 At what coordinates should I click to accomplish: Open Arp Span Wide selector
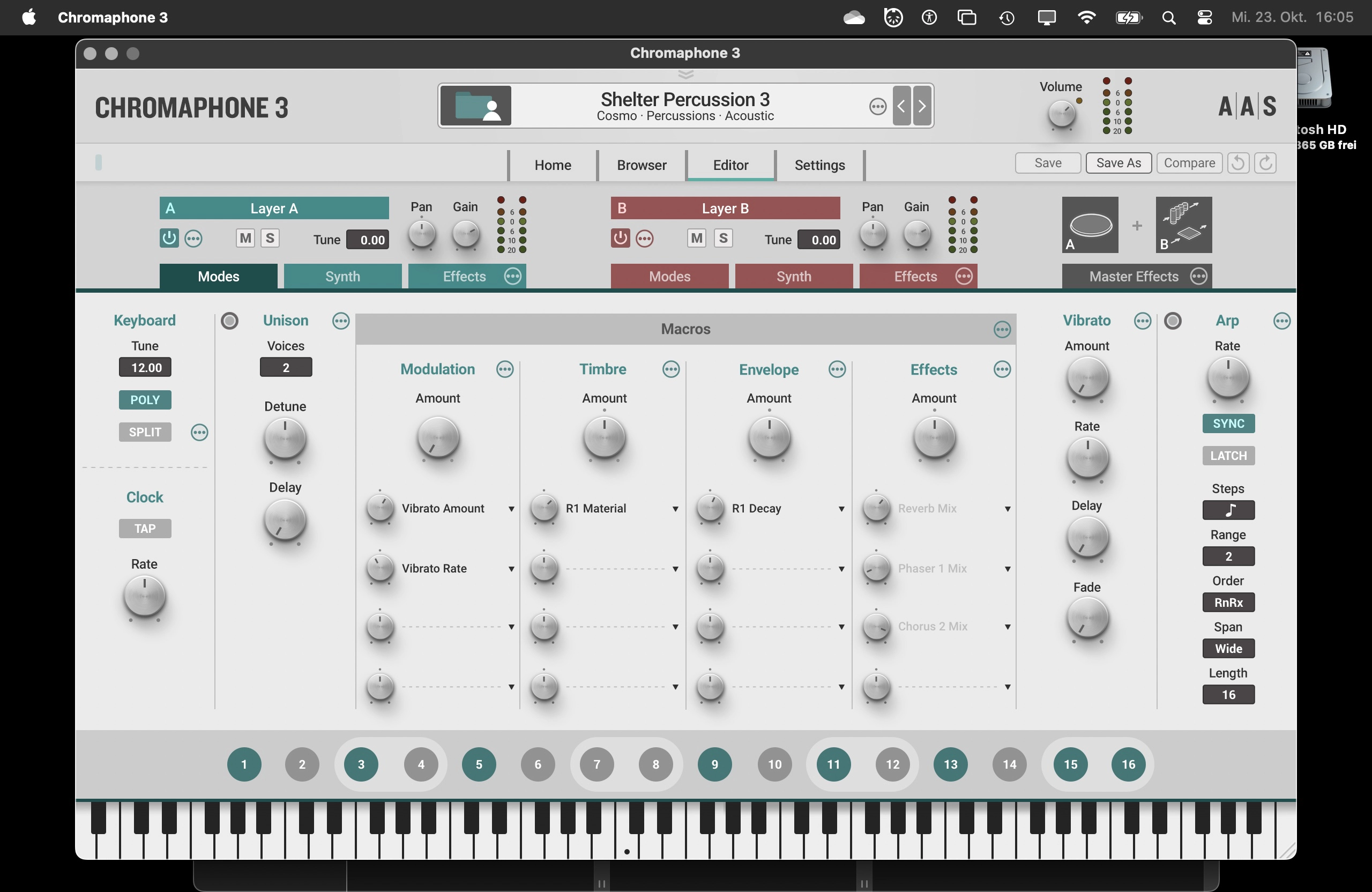(1228, 649)
